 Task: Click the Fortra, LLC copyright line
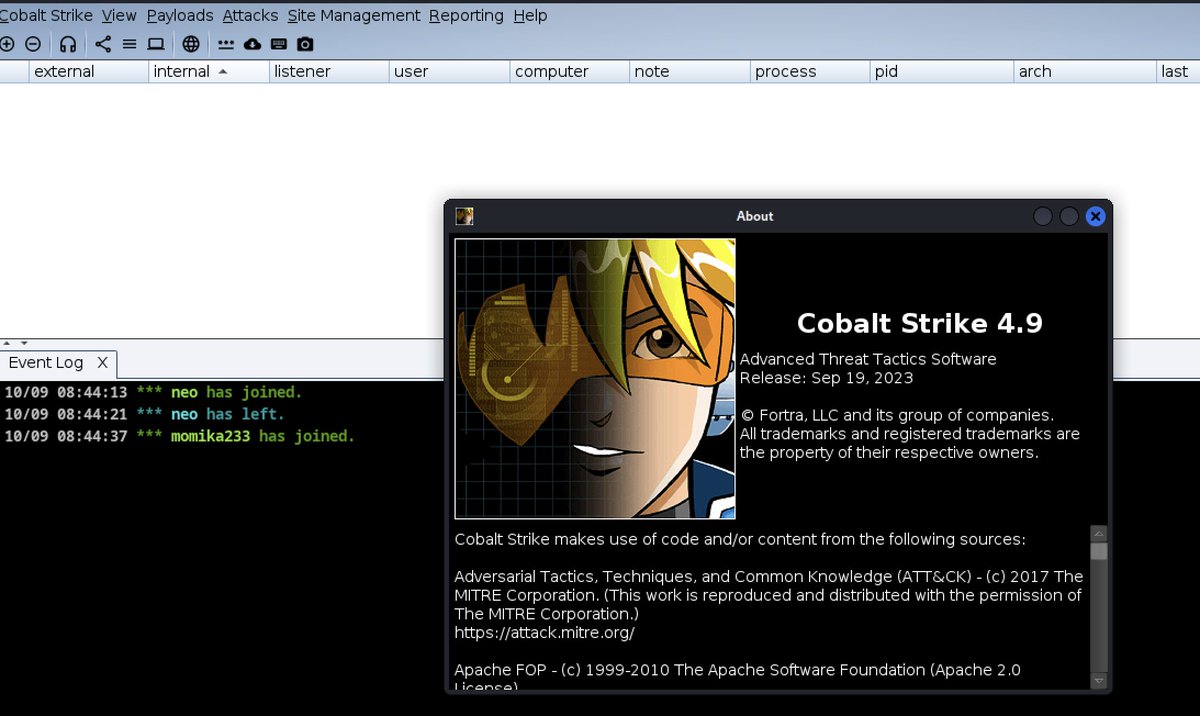[x=897, y=415]
